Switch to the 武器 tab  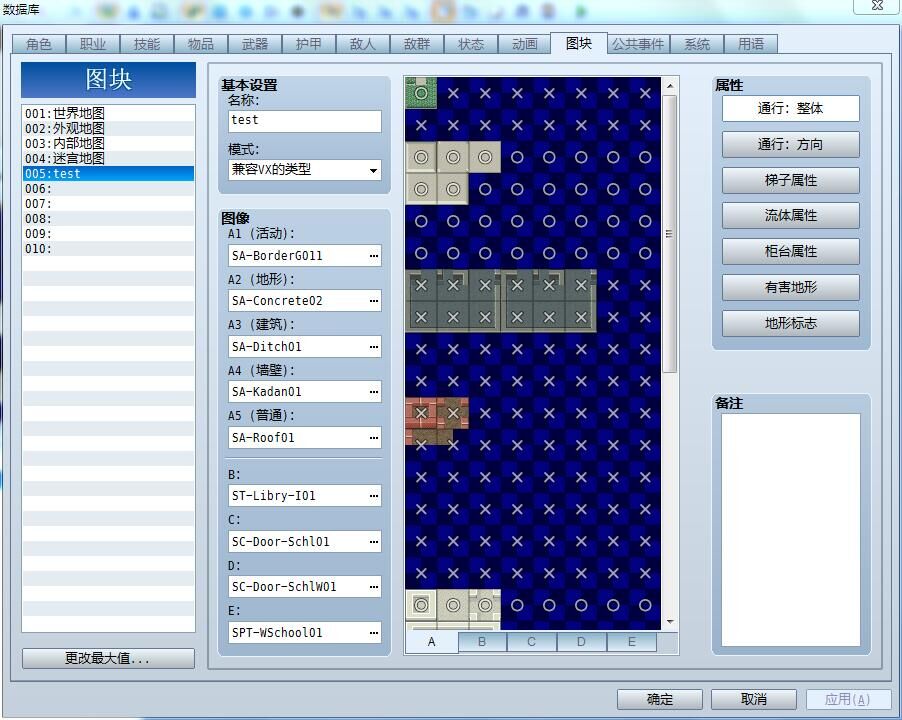coord(255,44)
